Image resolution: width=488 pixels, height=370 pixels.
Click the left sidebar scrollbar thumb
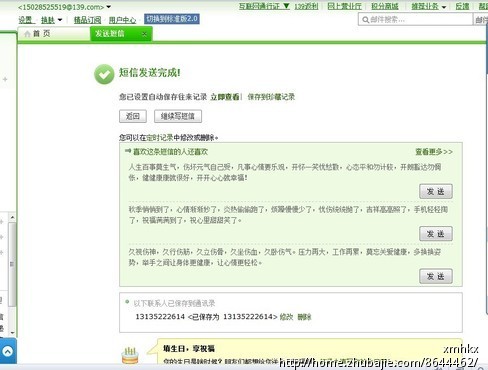[x=12, y=264]
